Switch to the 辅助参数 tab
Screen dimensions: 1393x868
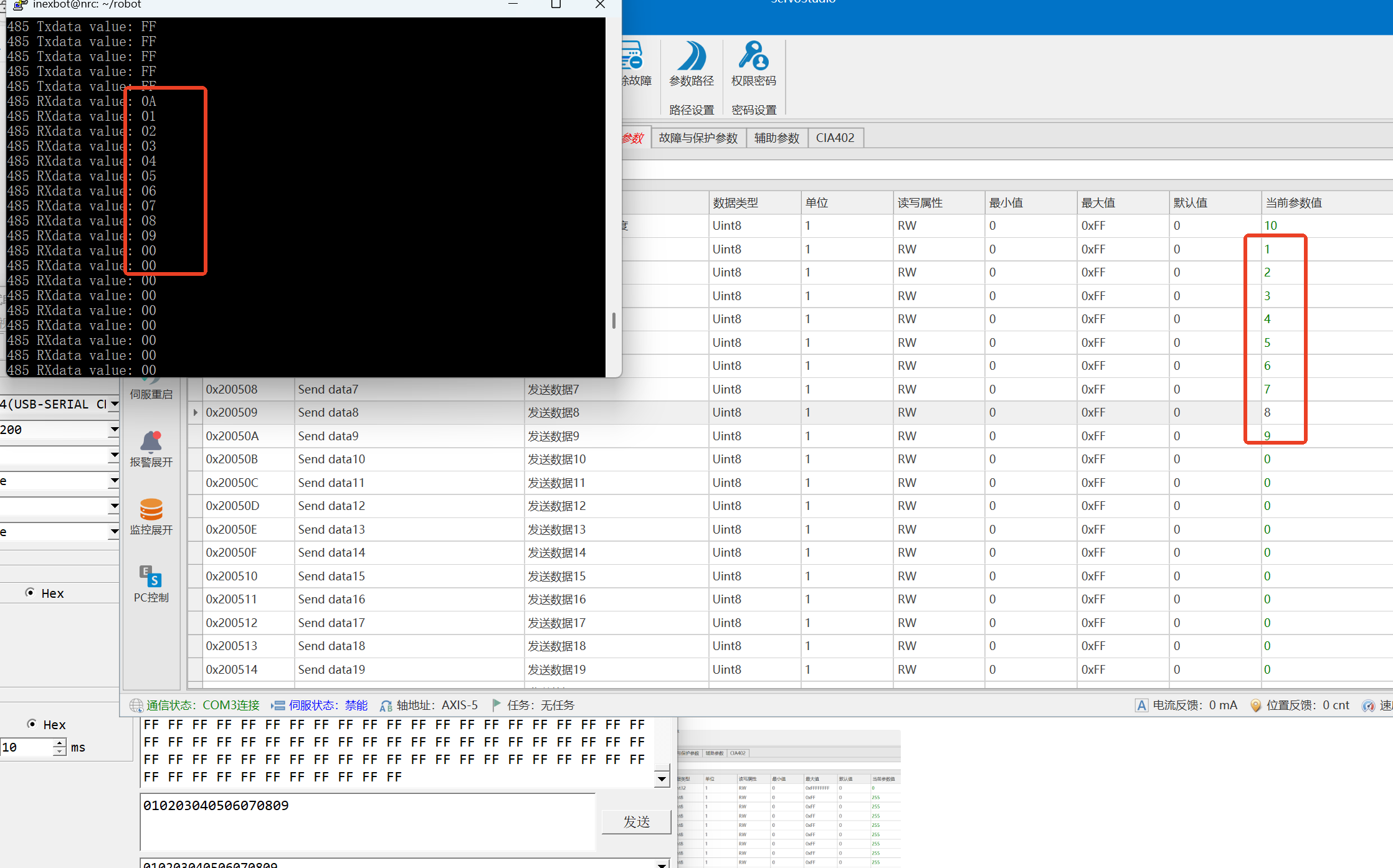point(776,138)
